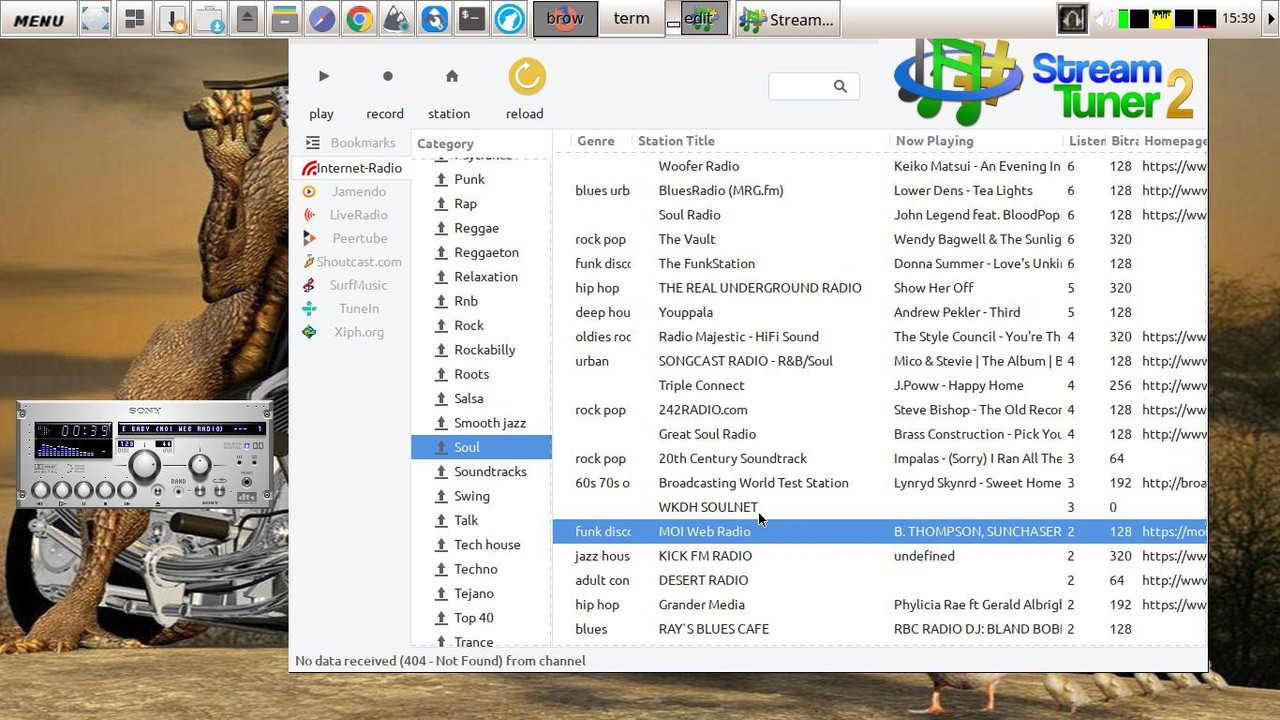Select the Reggaeton category

[x=481, y=252]
